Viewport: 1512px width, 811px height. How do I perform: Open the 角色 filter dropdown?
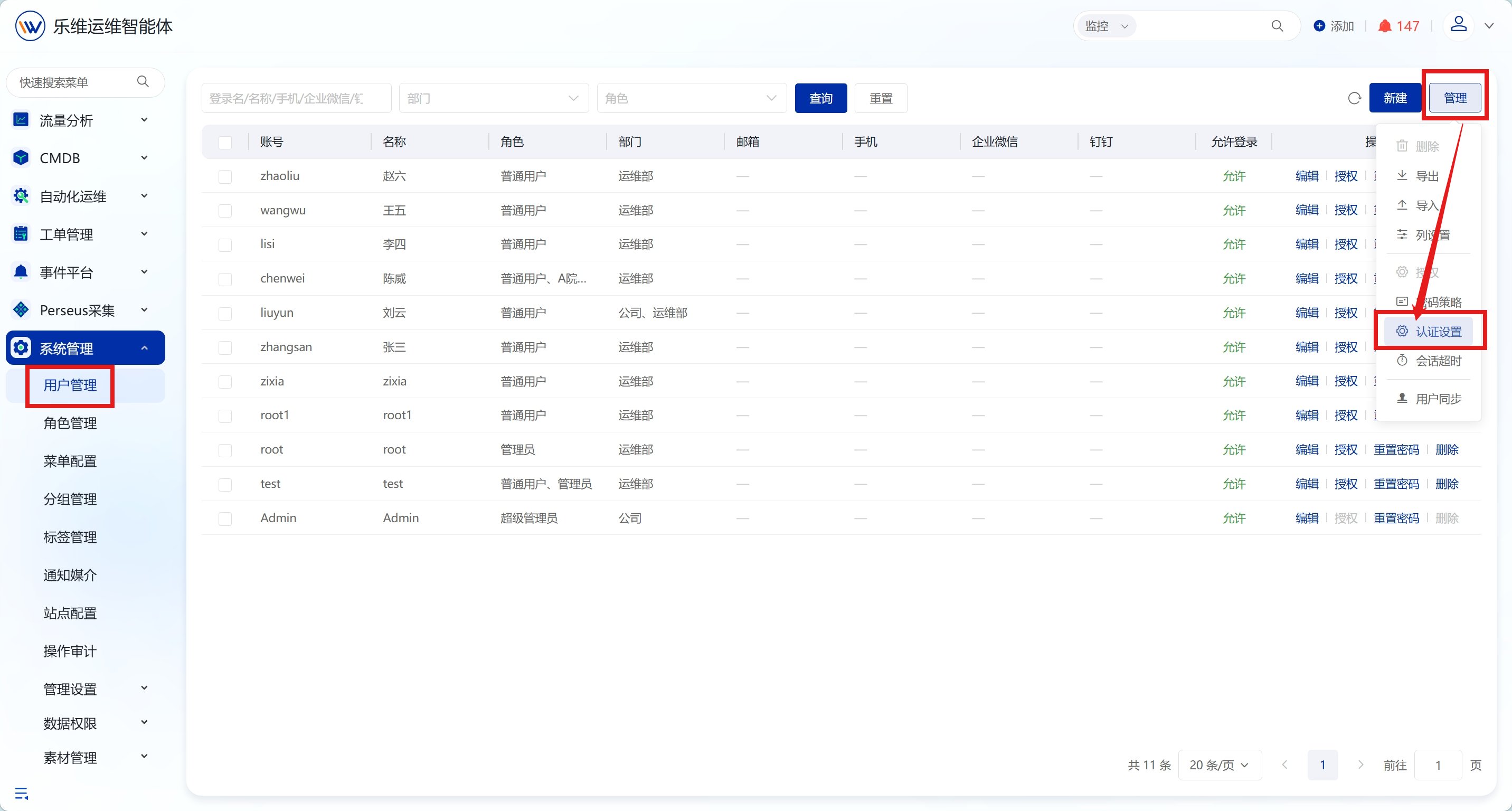(692, 98)
